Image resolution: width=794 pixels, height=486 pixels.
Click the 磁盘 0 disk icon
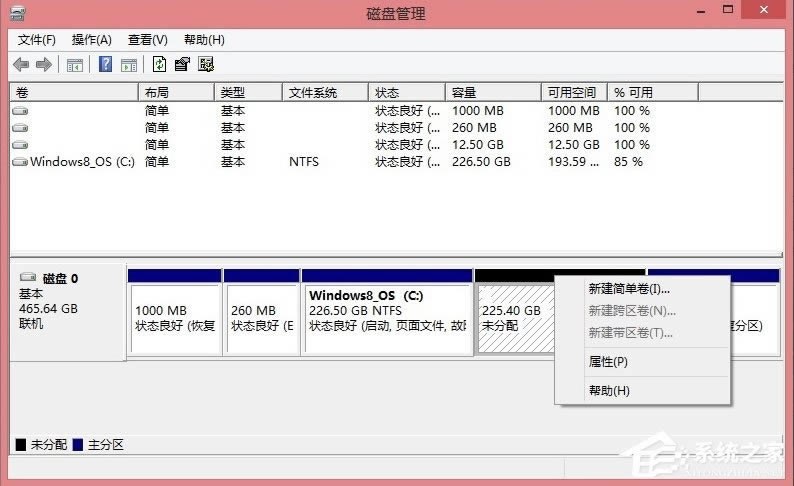point(28,277)
